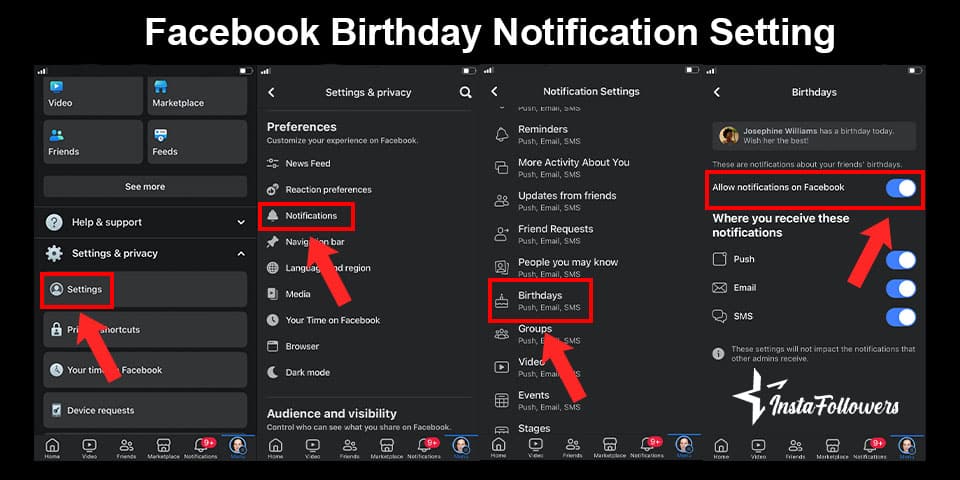Viewport: 960px width, 480px height.
Task: Open the Video tile on the menu screen
Action: pos(93,96)
